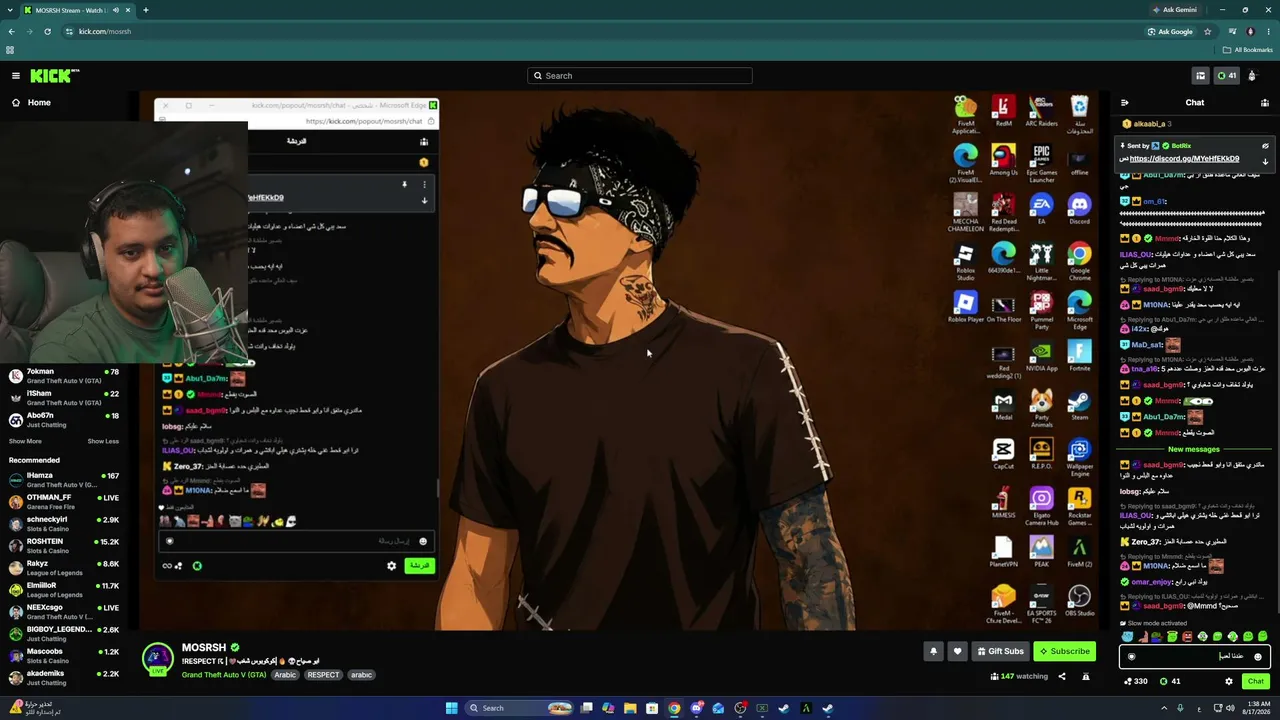
Task: Collapse the chat panel with arrow icon
Action: (1125, 102)
